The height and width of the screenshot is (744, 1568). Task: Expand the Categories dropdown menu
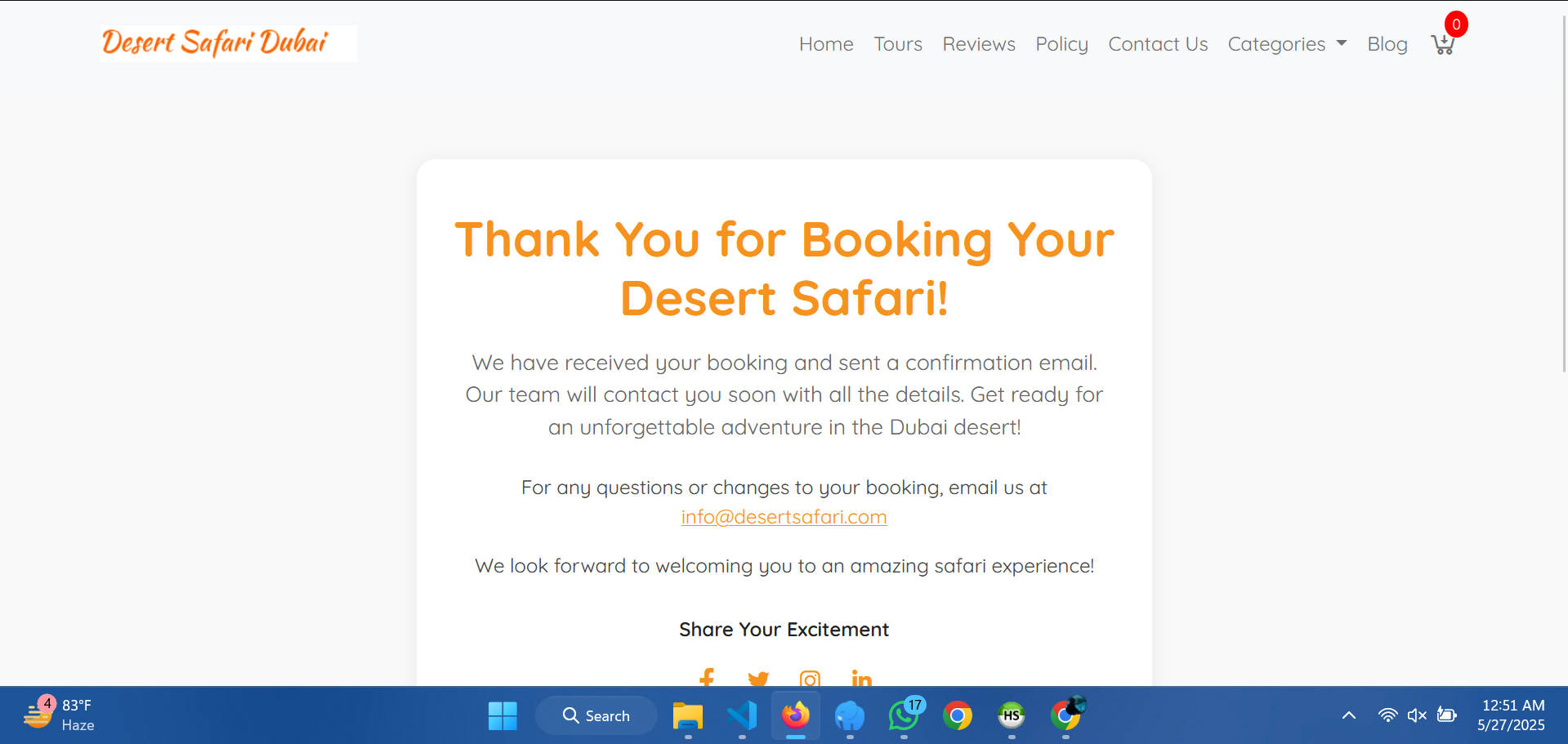click(x=1287, y=44)
